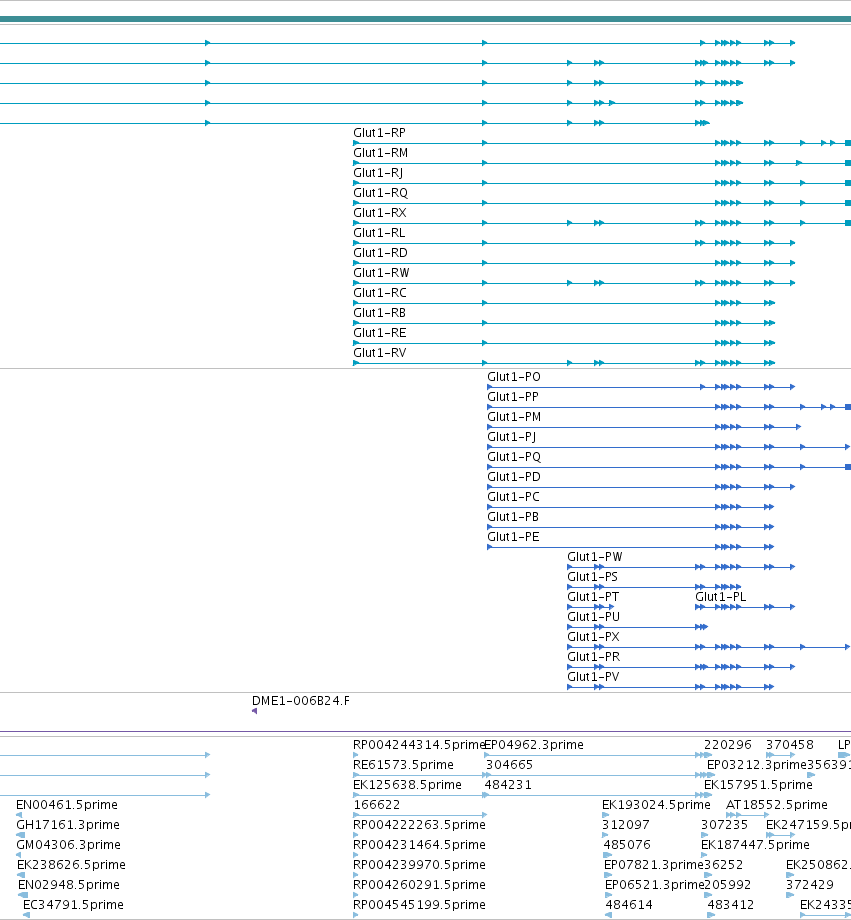Select the RP004244314.5prime EST label
The height and width of the screenshot is (920, 851).
420,745
